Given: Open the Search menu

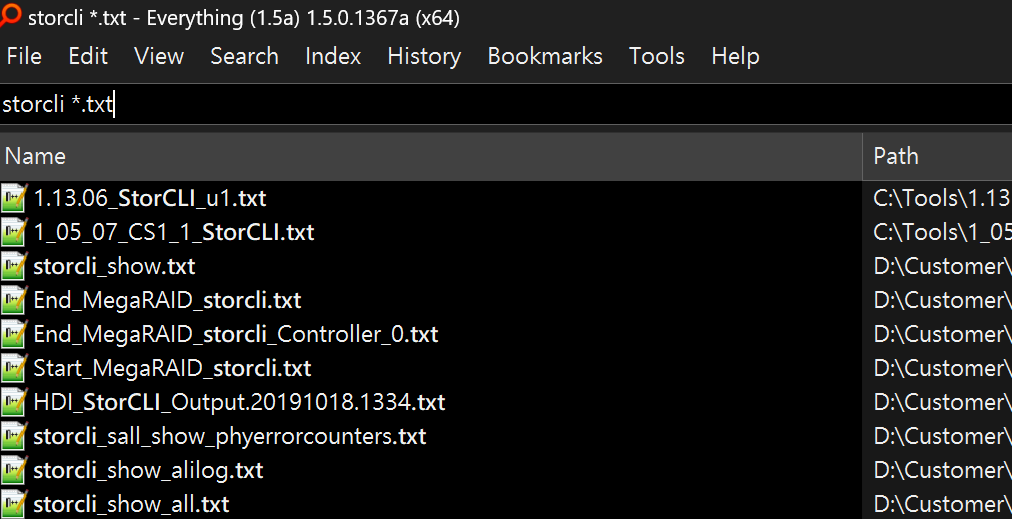Looking at the screenshot, I should click(244, 56).
